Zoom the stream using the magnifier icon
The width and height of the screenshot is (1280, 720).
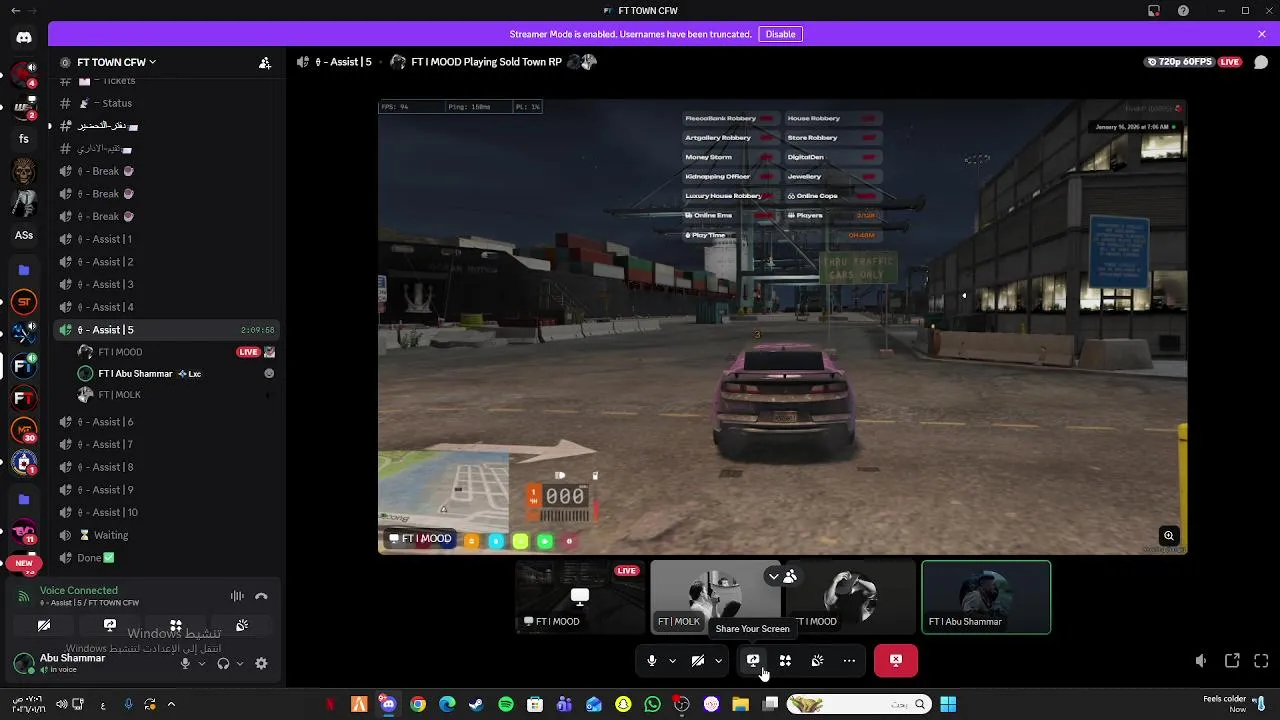pos(1168,536)
